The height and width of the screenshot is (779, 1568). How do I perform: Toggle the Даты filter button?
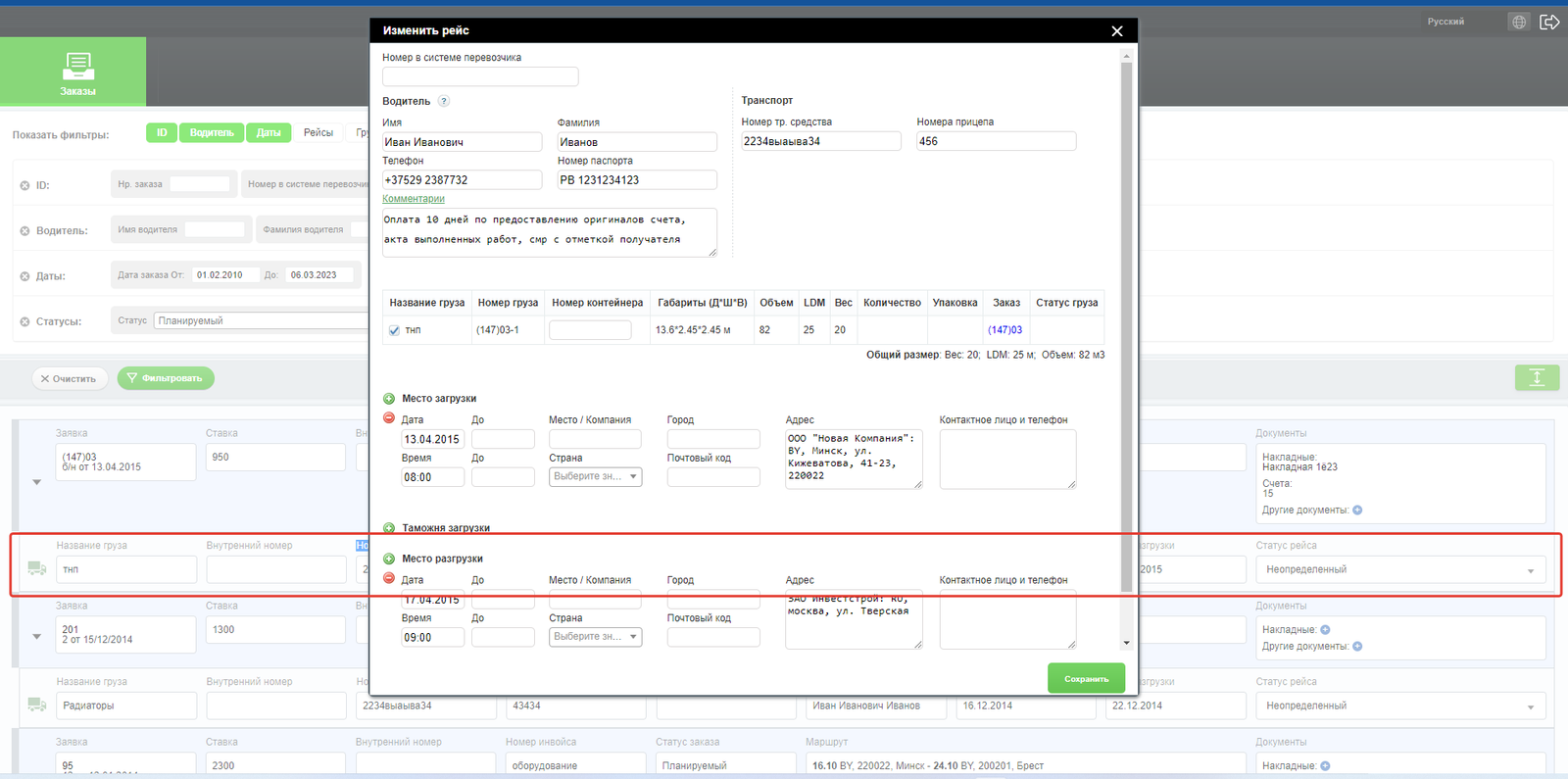point(269,132)
